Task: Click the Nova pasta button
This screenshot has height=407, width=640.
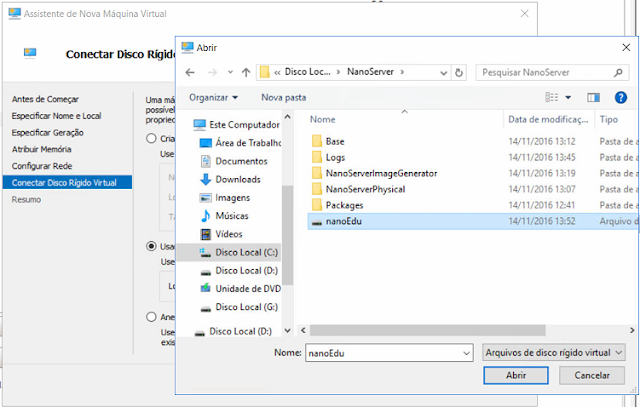Action: [x=284, y=98]
